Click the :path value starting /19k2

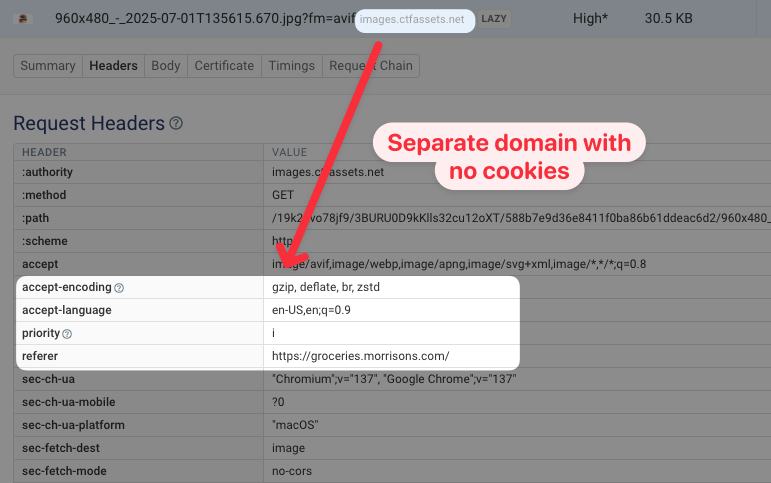pos(521,218)
